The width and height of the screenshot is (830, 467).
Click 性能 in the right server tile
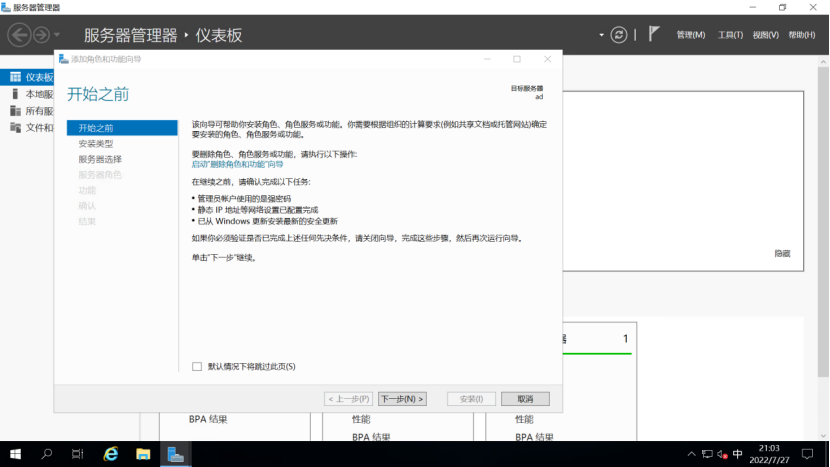click(x=524, y=419)
